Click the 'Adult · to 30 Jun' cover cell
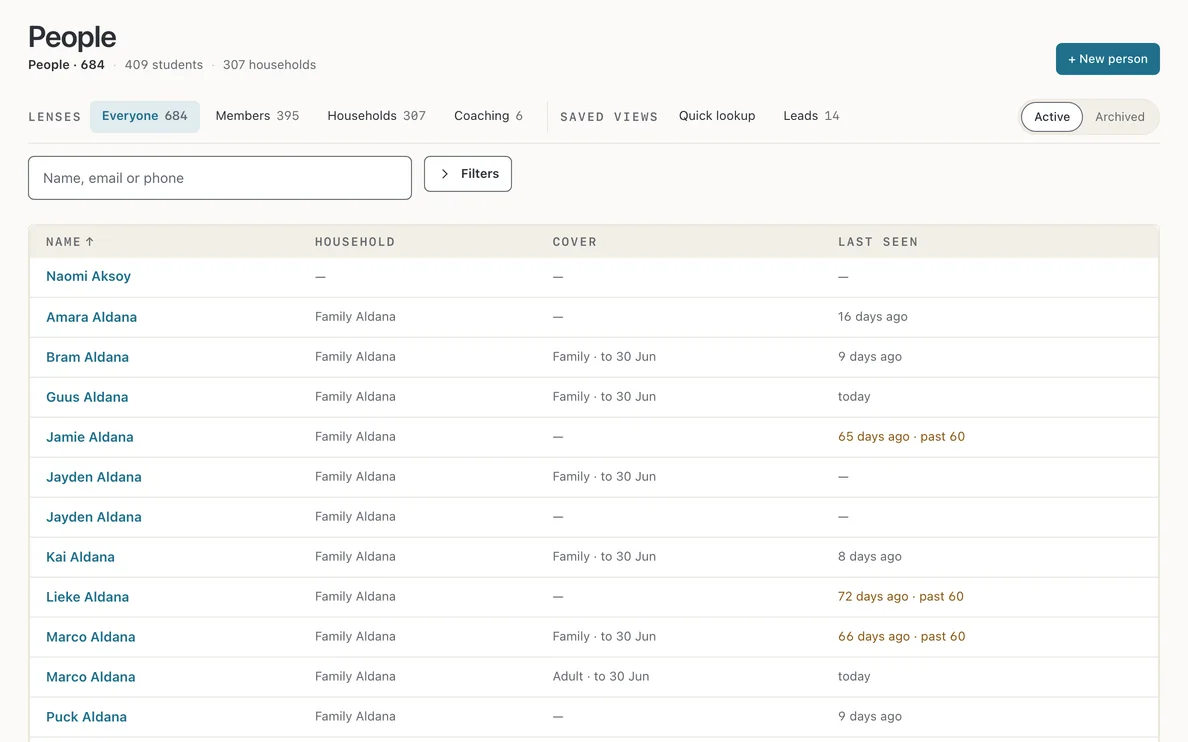1188x742 pixels. (x=601, y=676)
